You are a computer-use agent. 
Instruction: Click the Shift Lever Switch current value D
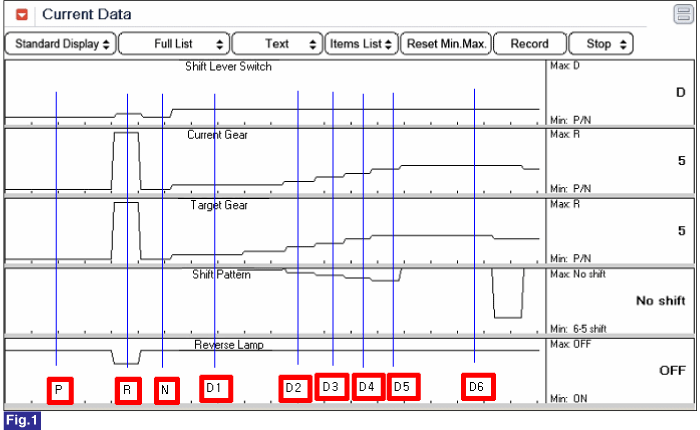(x=680, y=92)
